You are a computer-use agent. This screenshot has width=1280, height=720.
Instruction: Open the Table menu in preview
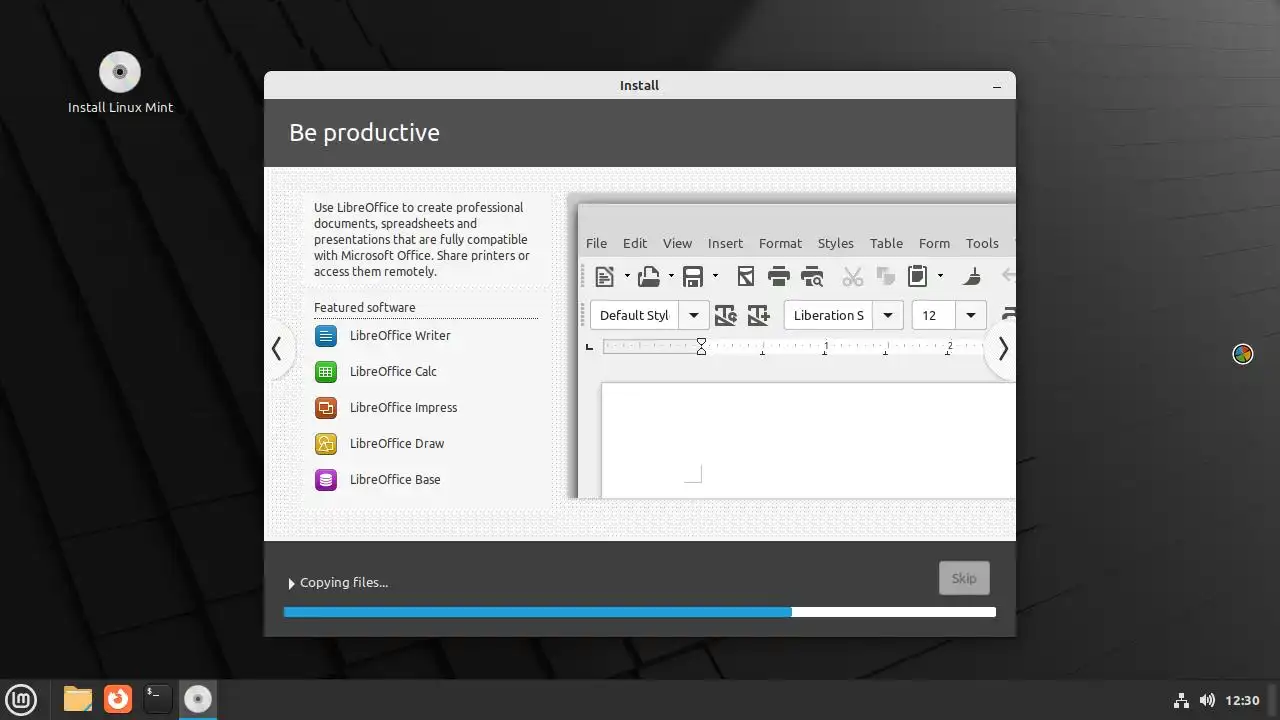tap(886, 243)
